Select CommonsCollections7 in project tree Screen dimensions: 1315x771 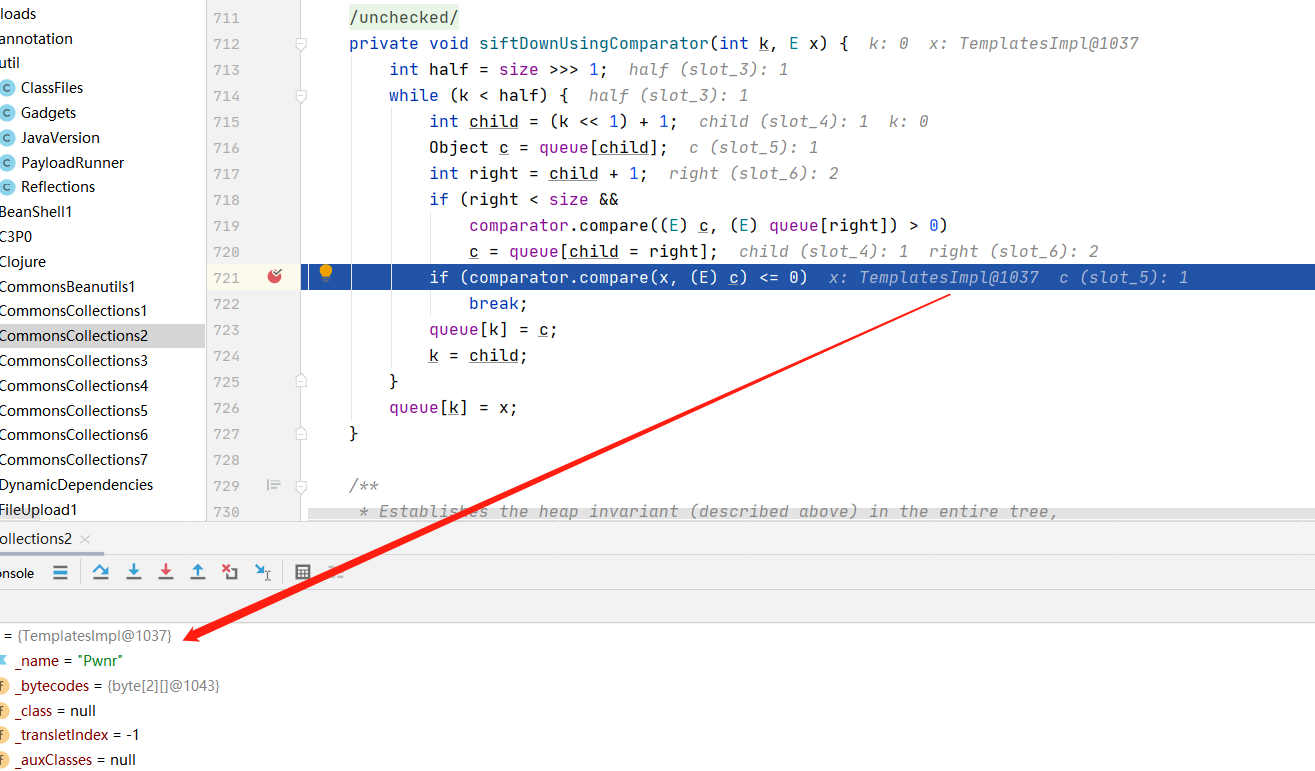click(x=73, y=460)
